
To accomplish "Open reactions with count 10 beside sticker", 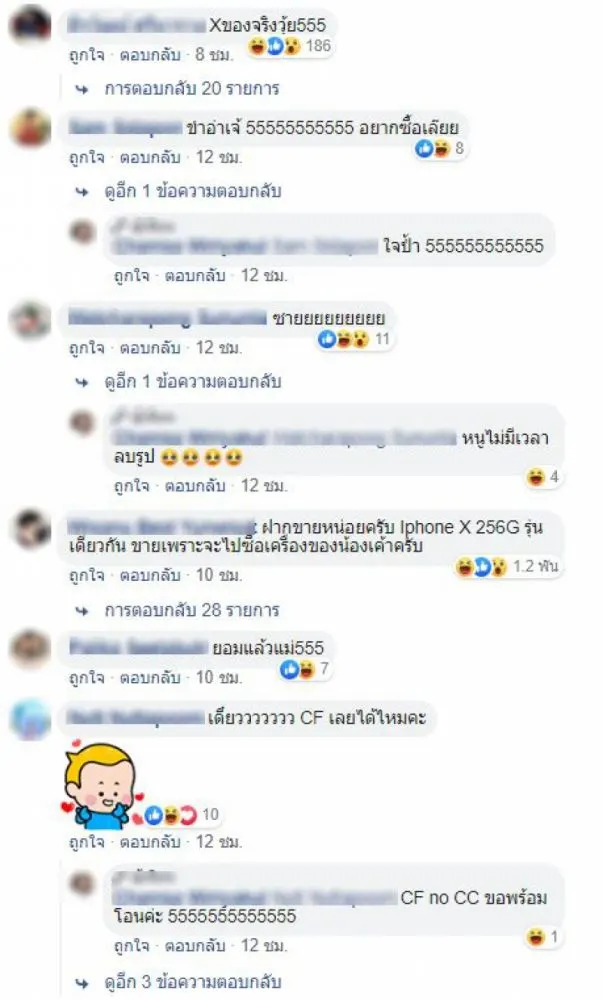I will 182,814.
